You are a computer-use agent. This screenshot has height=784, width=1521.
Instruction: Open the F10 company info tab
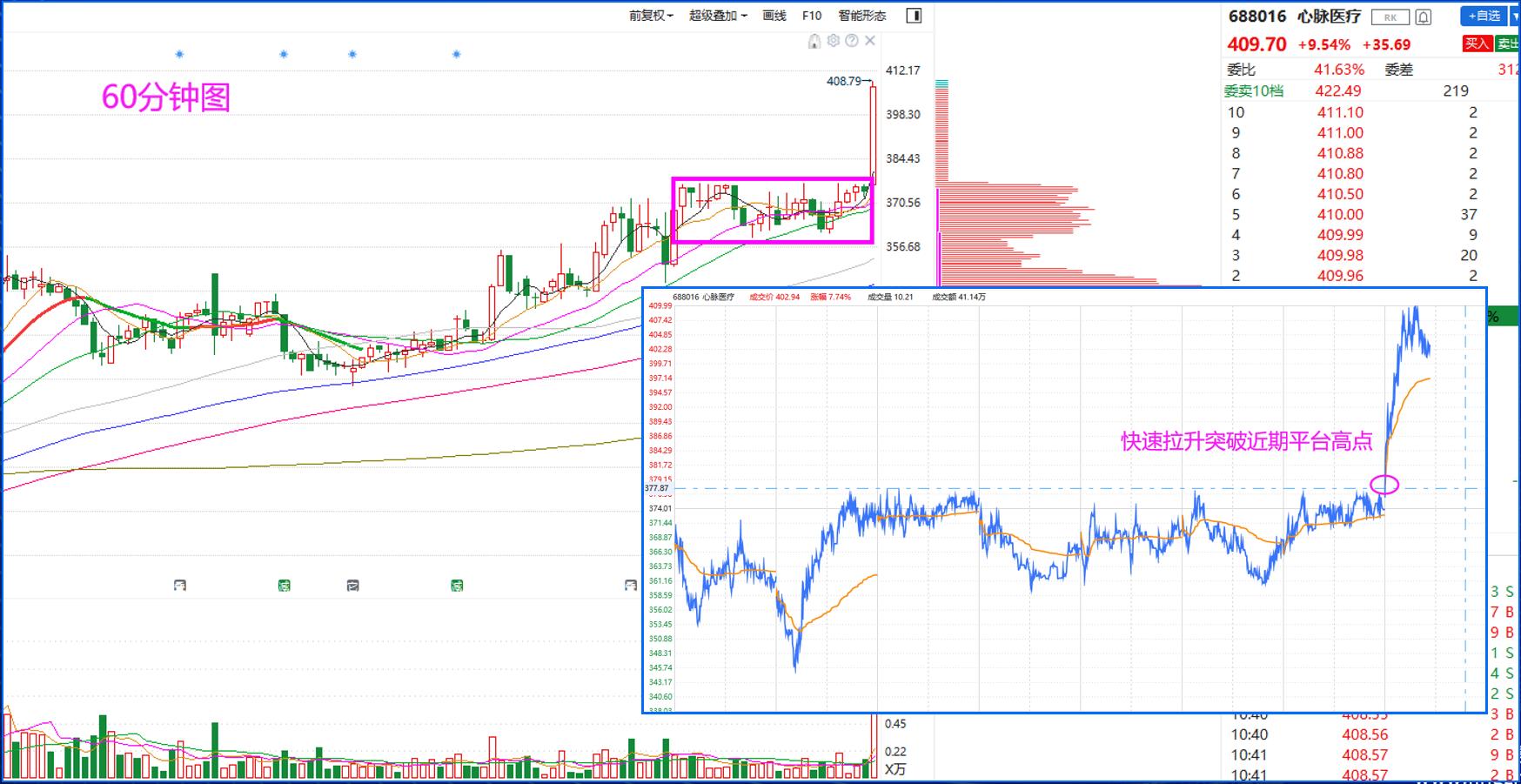pyautogui.click(x=811, y=16)
